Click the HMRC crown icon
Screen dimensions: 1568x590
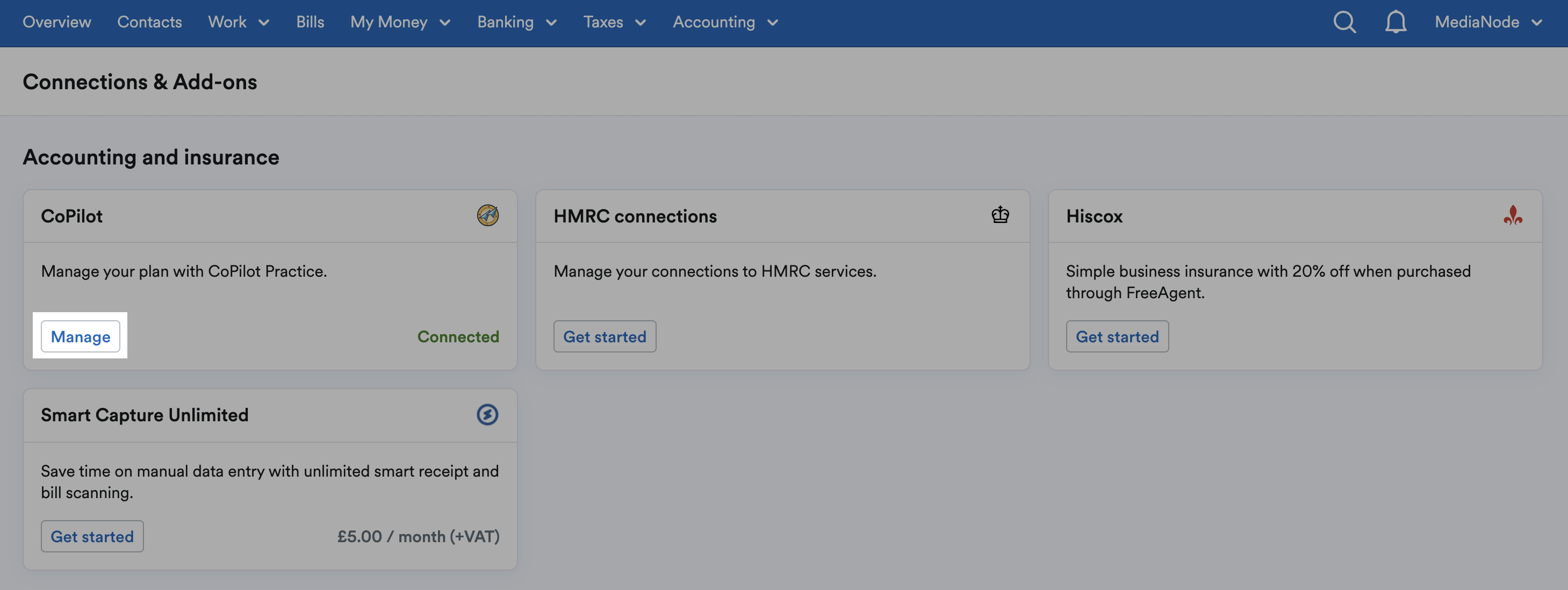tap(1000, 215)
